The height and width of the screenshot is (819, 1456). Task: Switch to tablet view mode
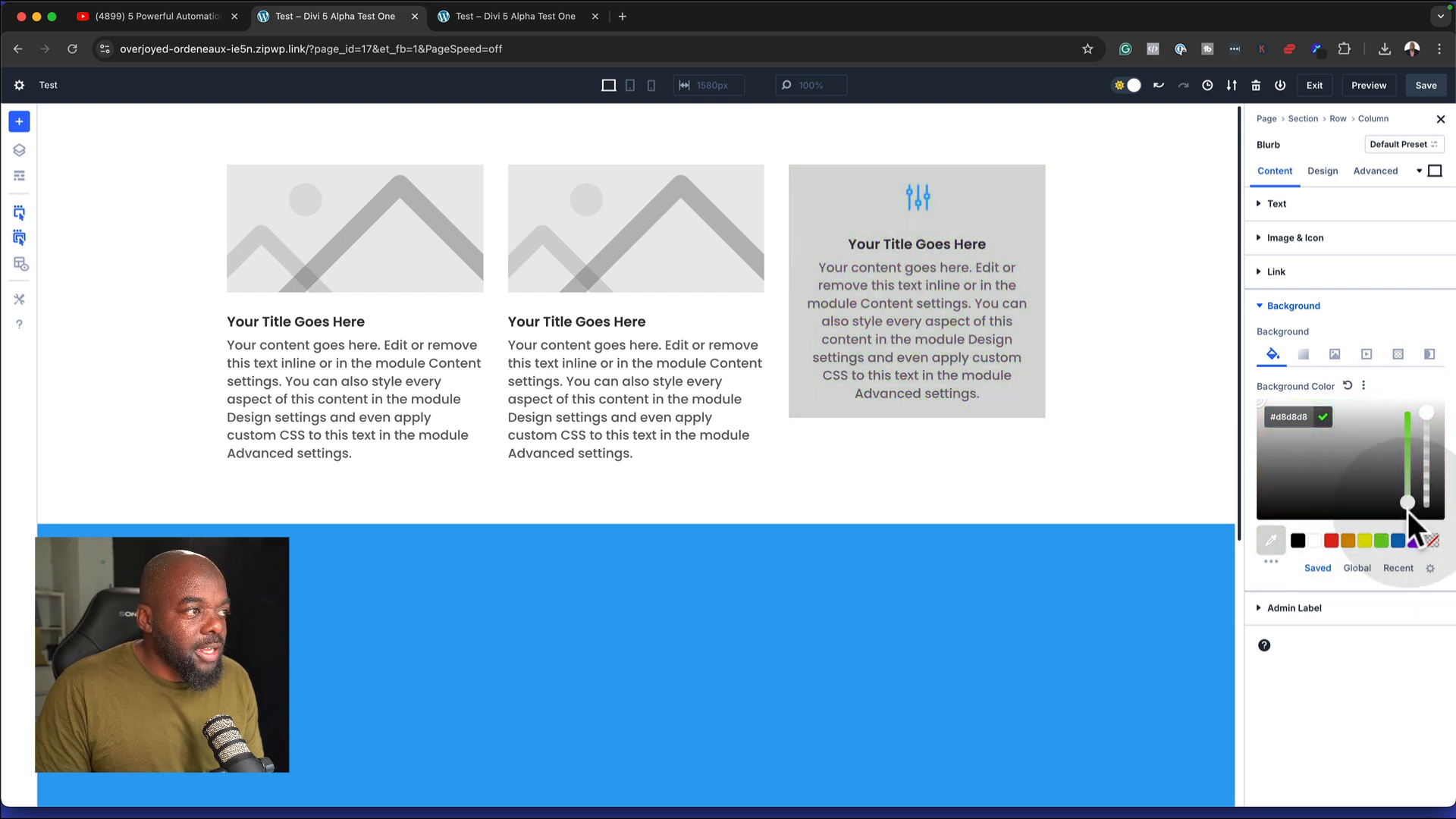tap(630, 86)
